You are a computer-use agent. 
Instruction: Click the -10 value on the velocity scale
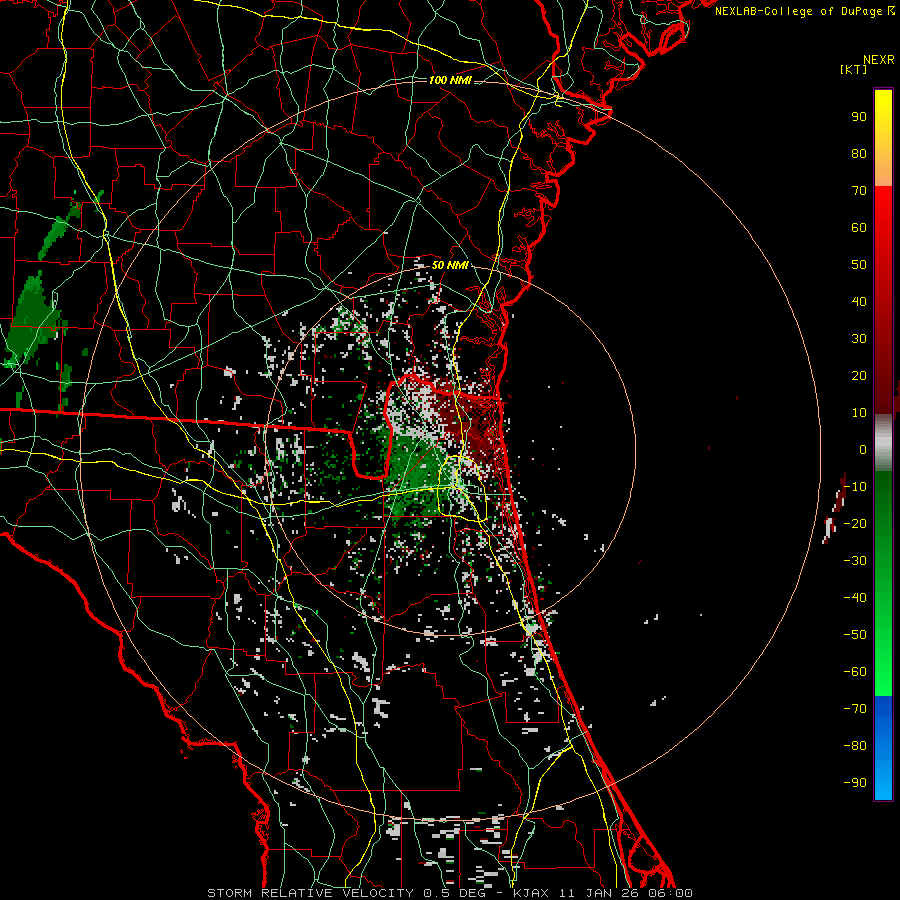[x=855, y=487]
